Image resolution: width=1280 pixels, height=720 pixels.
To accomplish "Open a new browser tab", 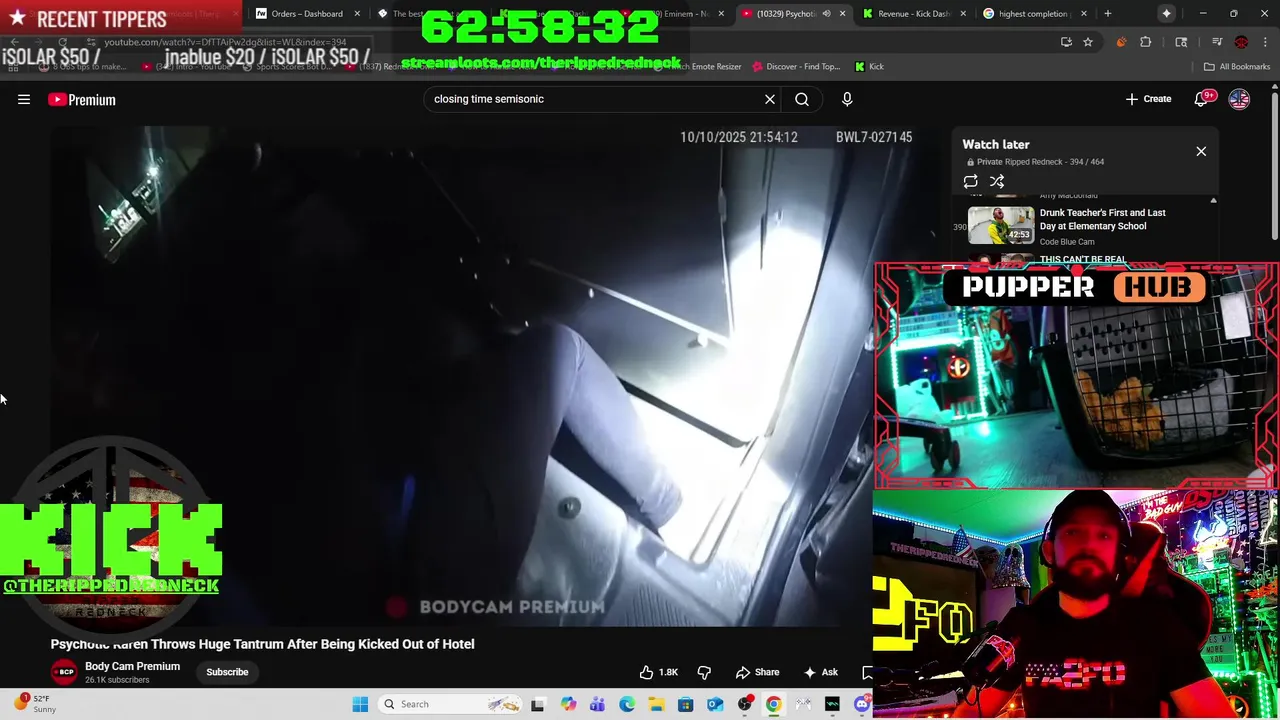I will click(x=1107, y=14).
